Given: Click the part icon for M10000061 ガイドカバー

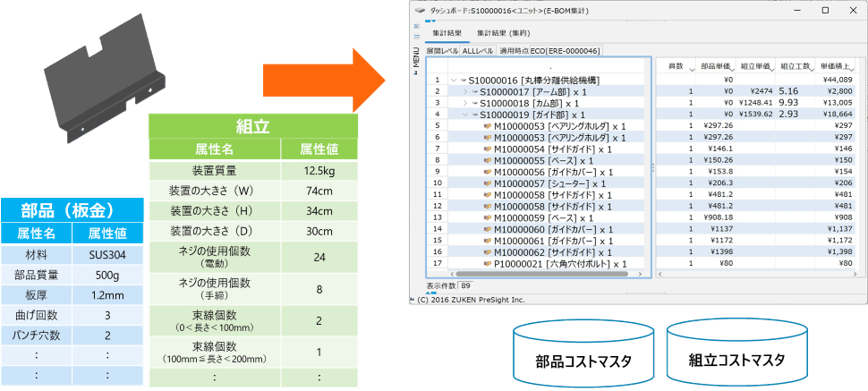Looking at the screenshot, I should click(488, 241).
